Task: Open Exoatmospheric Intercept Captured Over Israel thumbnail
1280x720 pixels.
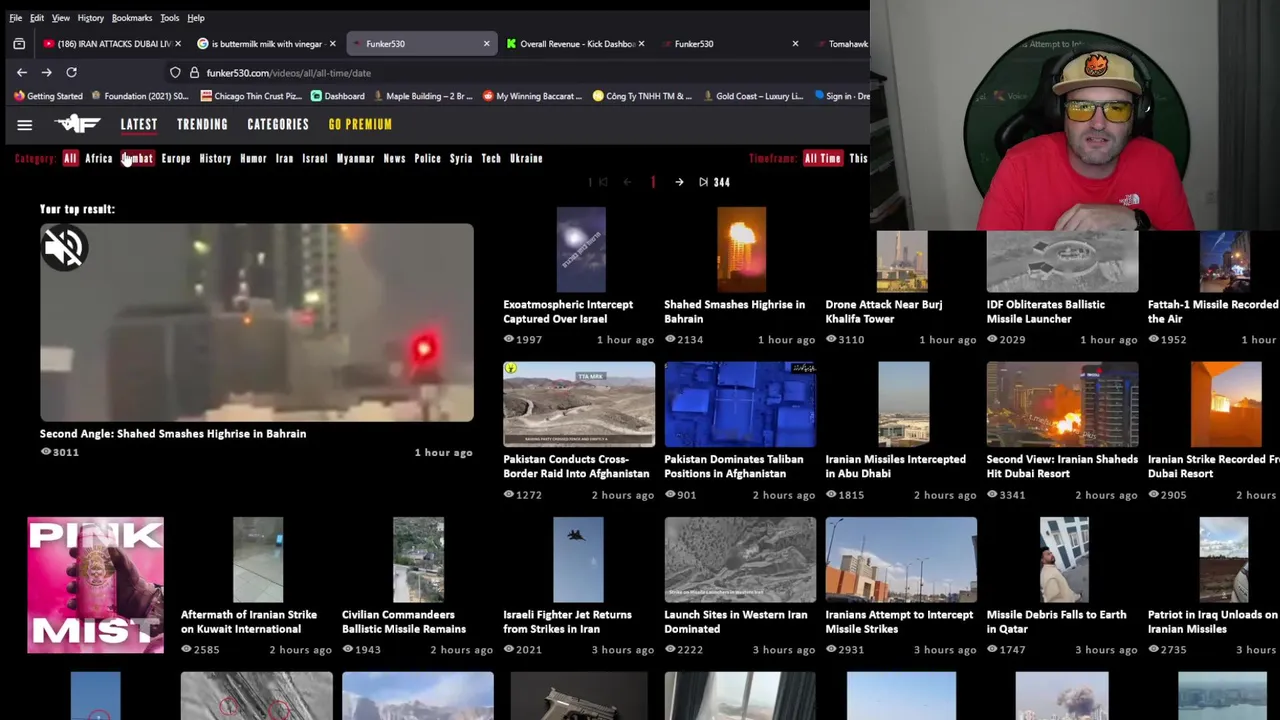Action: coord(581,250)
